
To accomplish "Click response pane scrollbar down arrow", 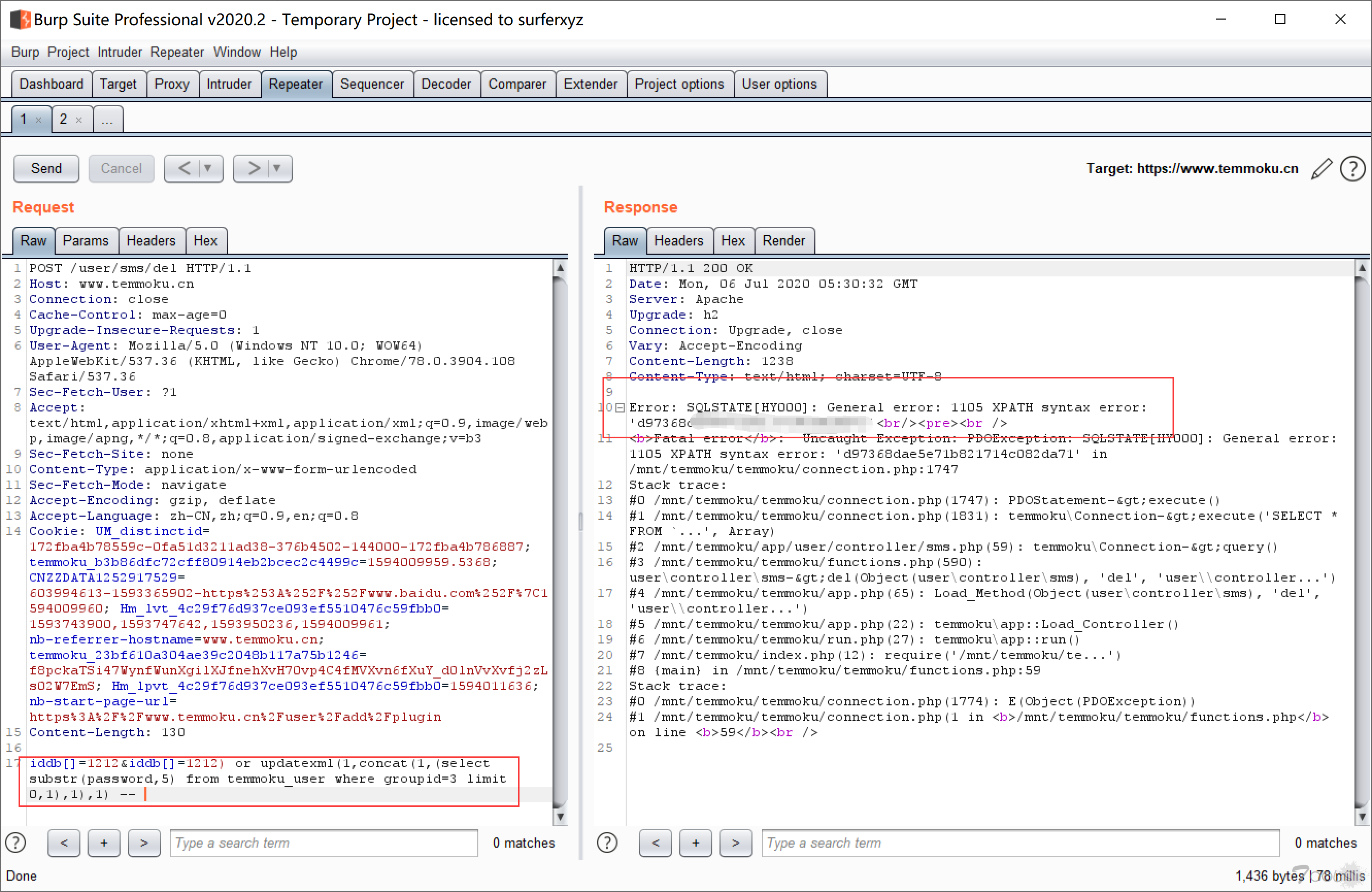I will (1362, 817).
